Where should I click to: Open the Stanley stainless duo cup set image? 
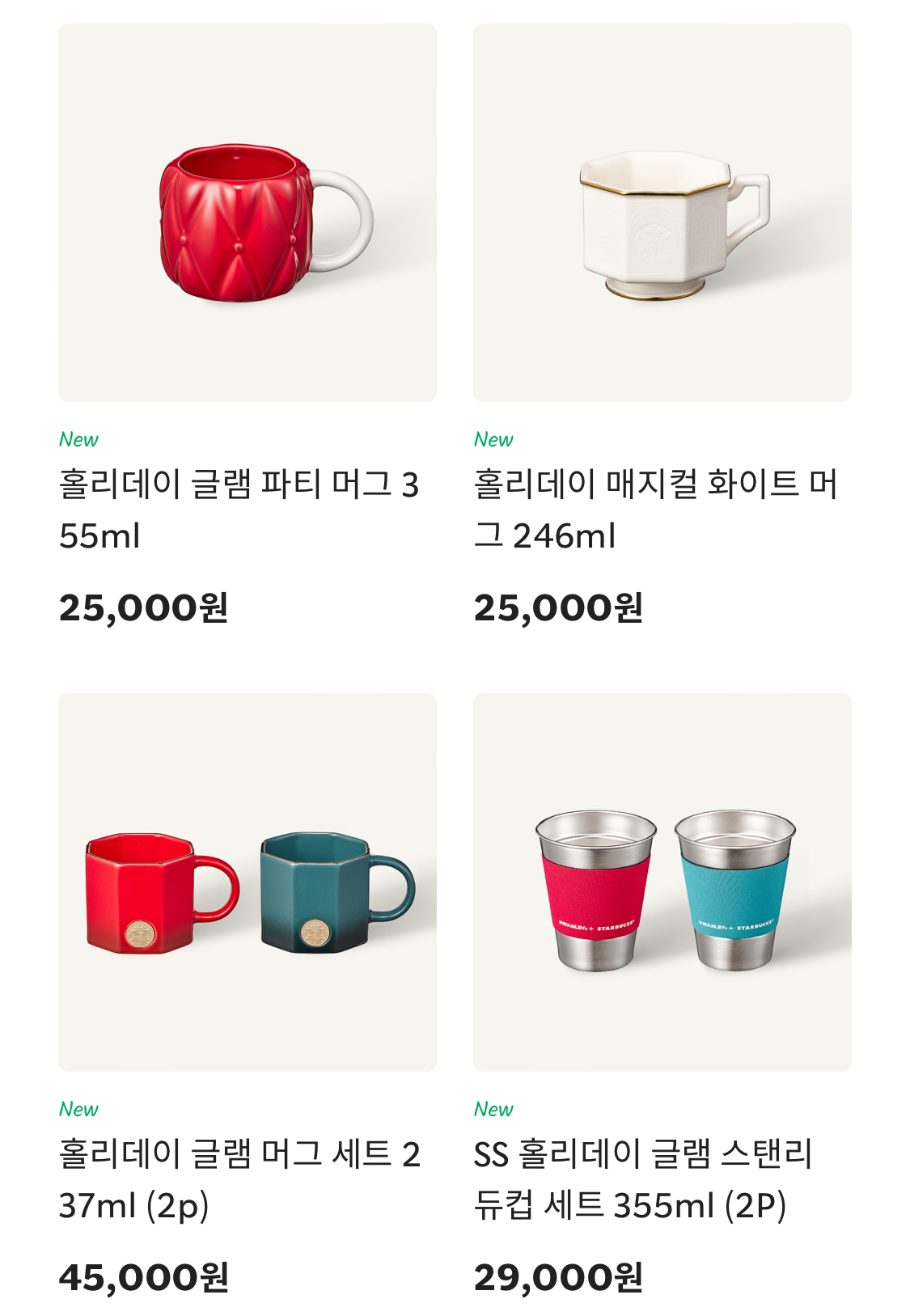(x=662, y=882)
